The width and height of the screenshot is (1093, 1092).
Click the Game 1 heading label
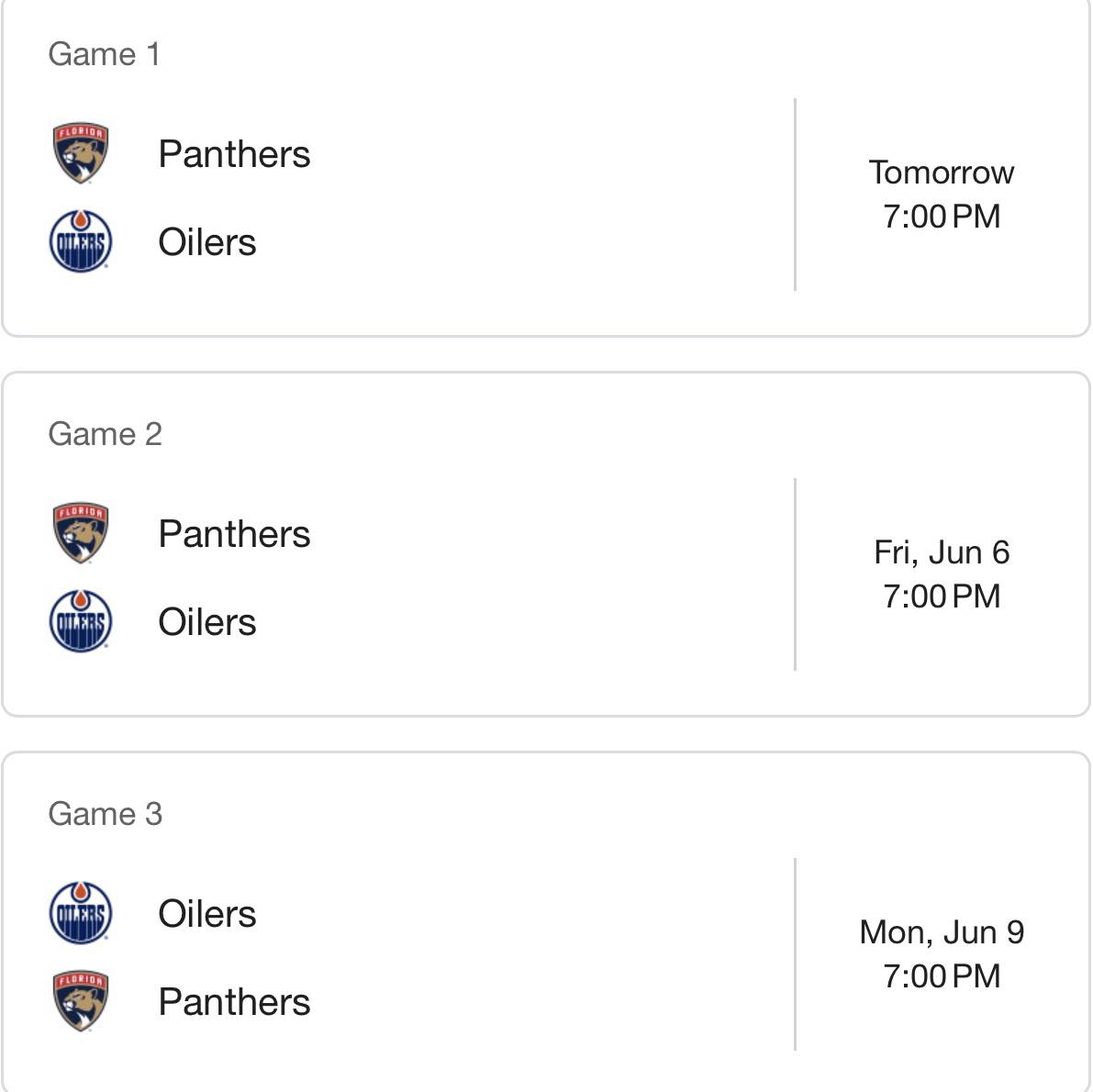tap(104, 54)
